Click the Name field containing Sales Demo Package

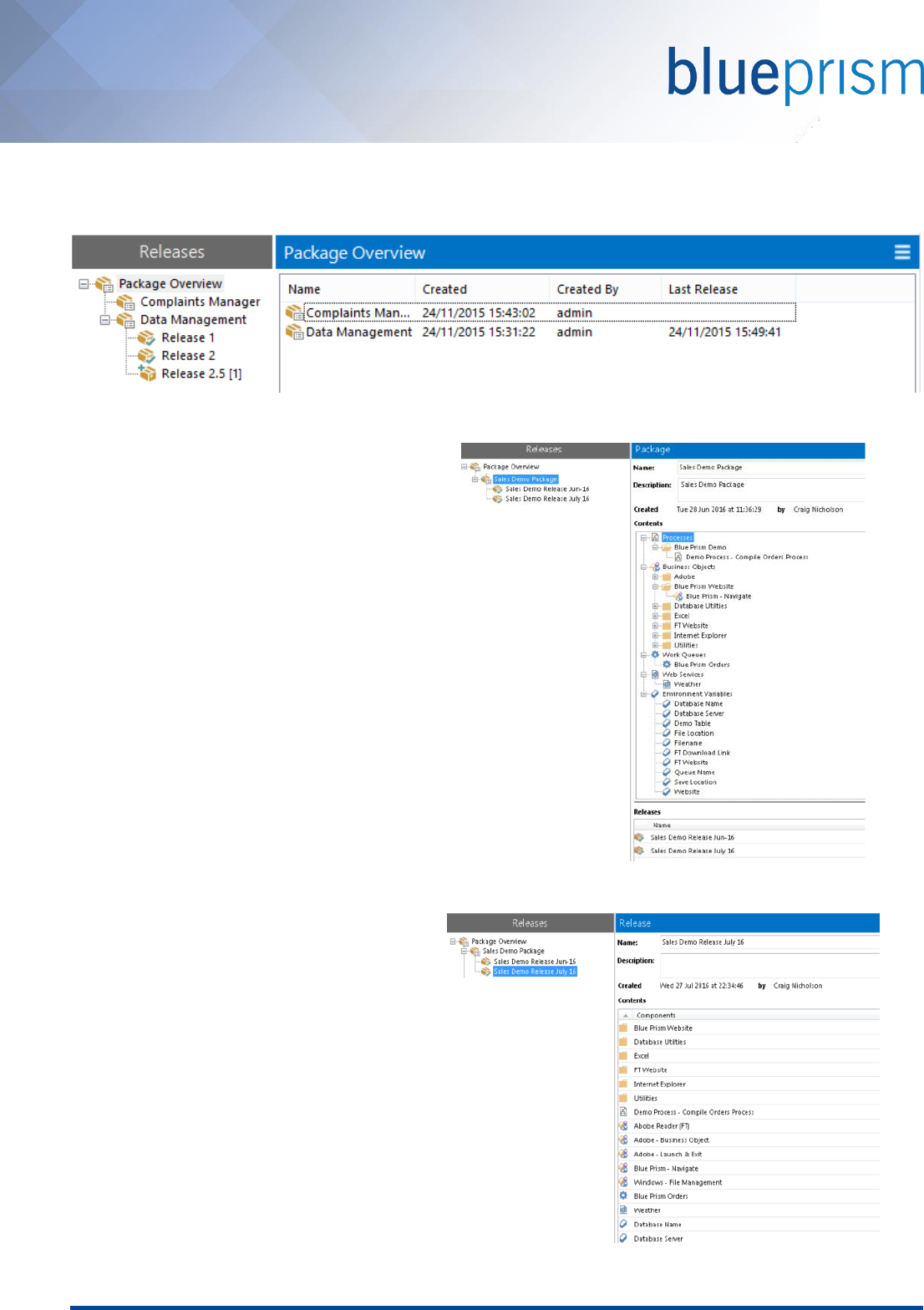click(770, 467)
